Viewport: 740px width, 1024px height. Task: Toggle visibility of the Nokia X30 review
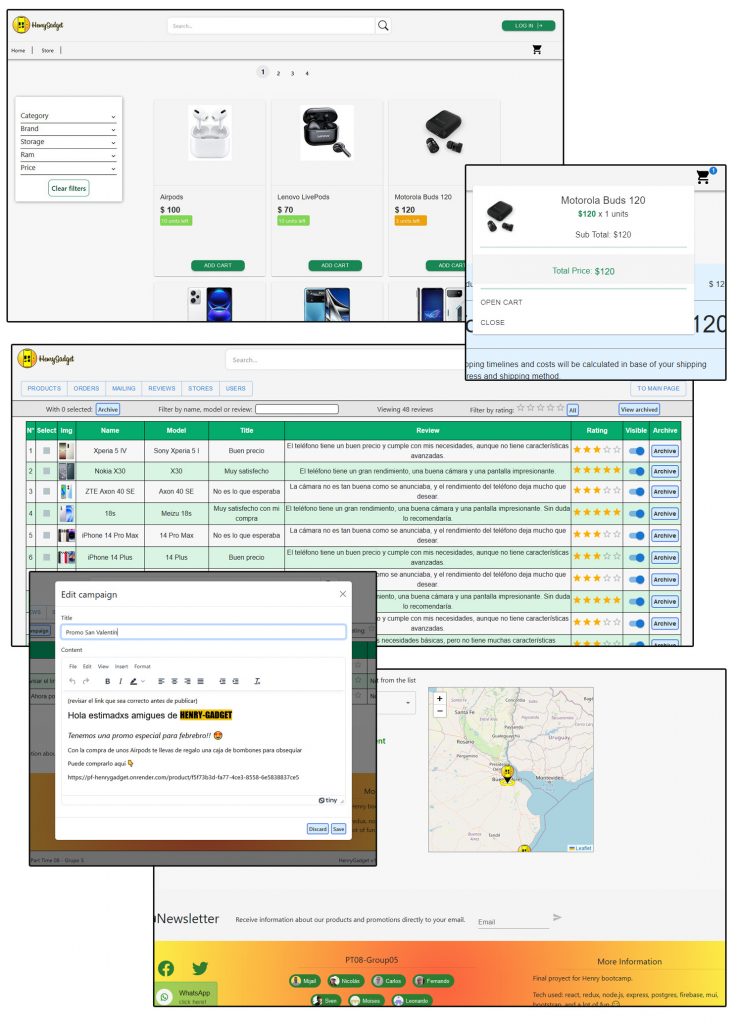636,471
